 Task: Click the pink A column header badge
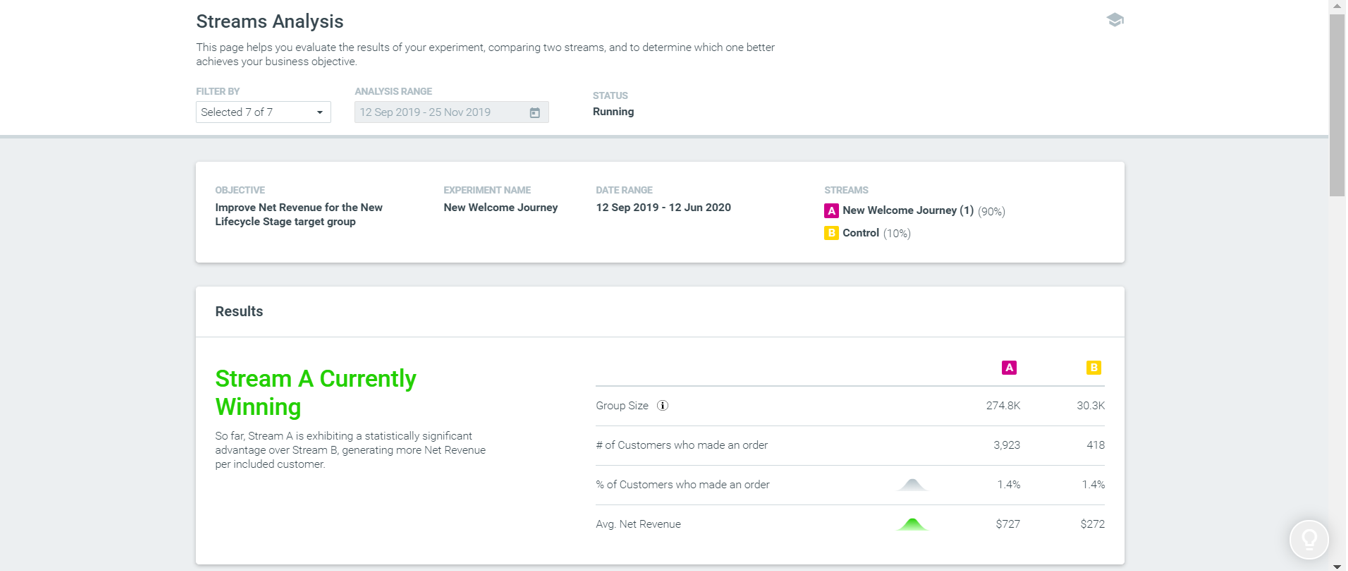click(1009, 368)
